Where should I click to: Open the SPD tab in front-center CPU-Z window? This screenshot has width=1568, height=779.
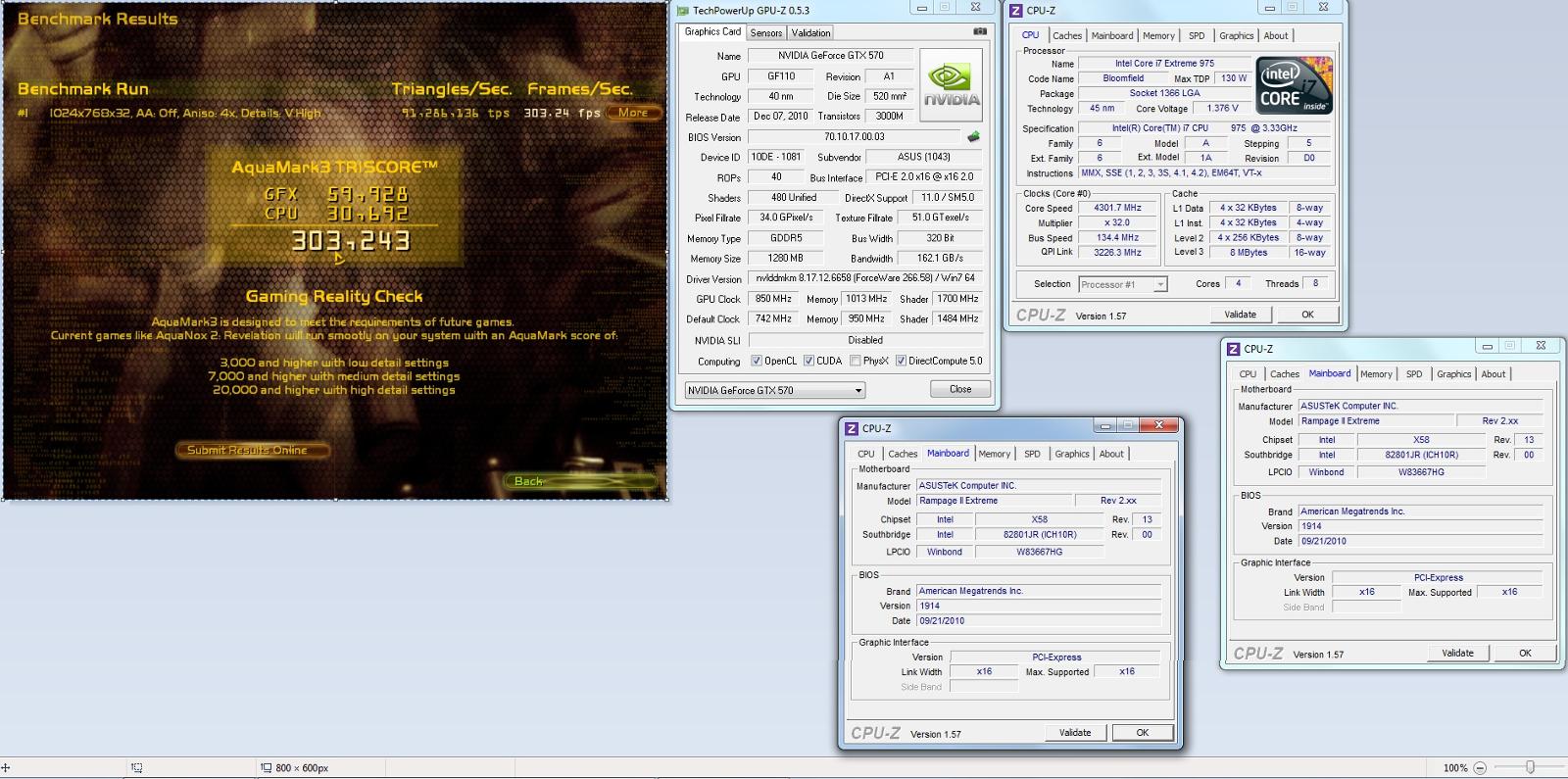click(x=1032, y=454)
